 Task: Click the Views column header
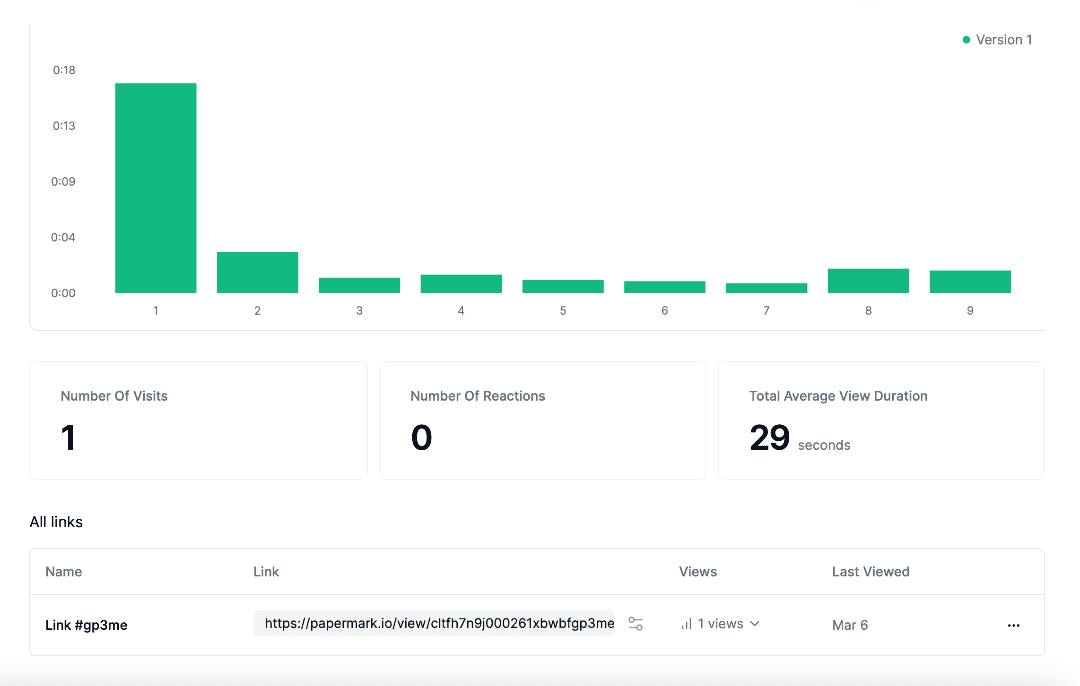tap(697, 572)
